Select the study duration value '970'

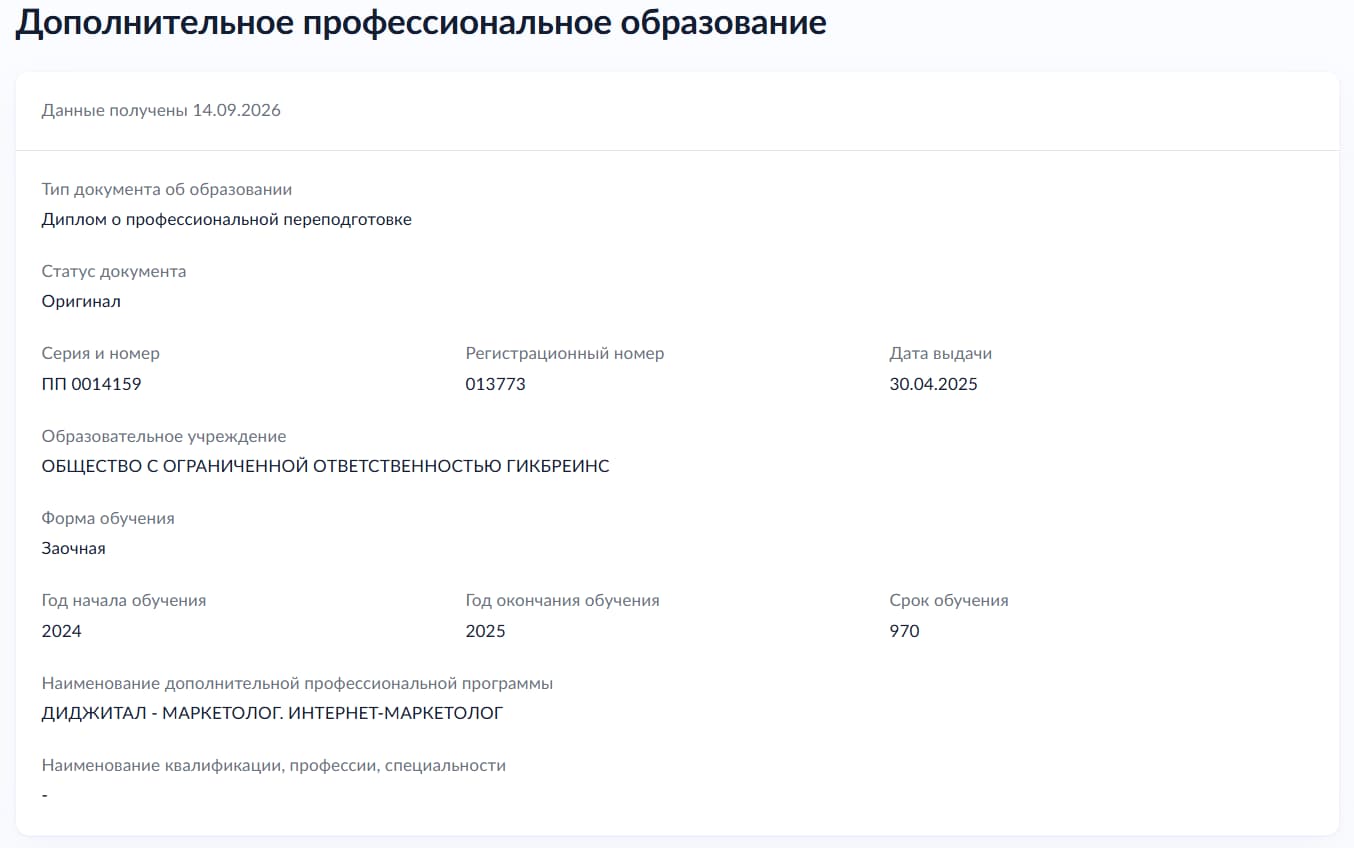[x=905, y=631]
